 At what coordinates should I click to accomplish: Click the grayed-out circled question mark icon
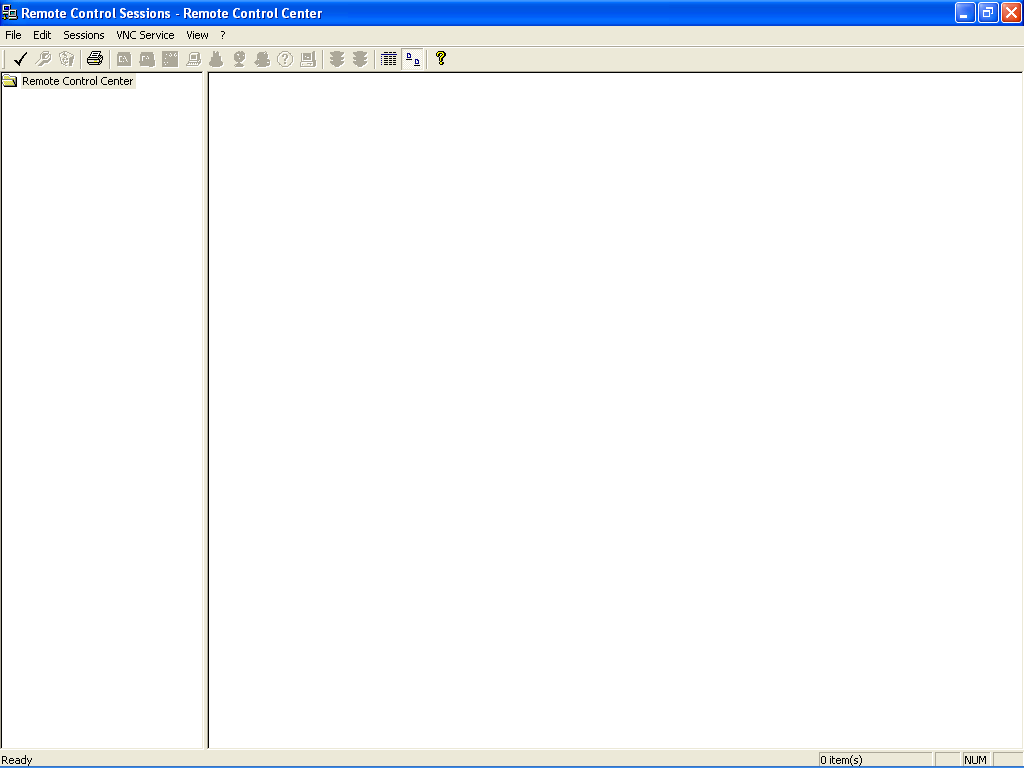coord(285,59)
